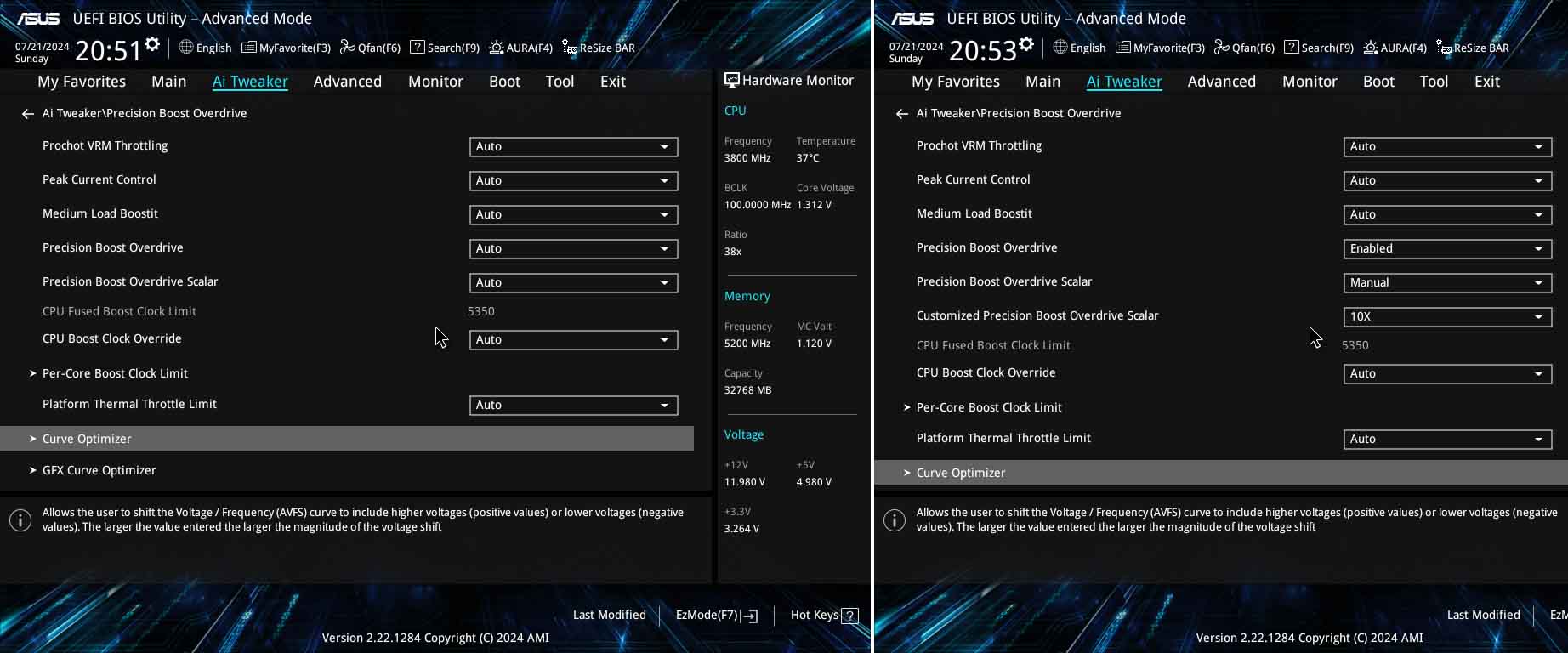Click the settings gear beside the 20:51 clock

[152, 44]
